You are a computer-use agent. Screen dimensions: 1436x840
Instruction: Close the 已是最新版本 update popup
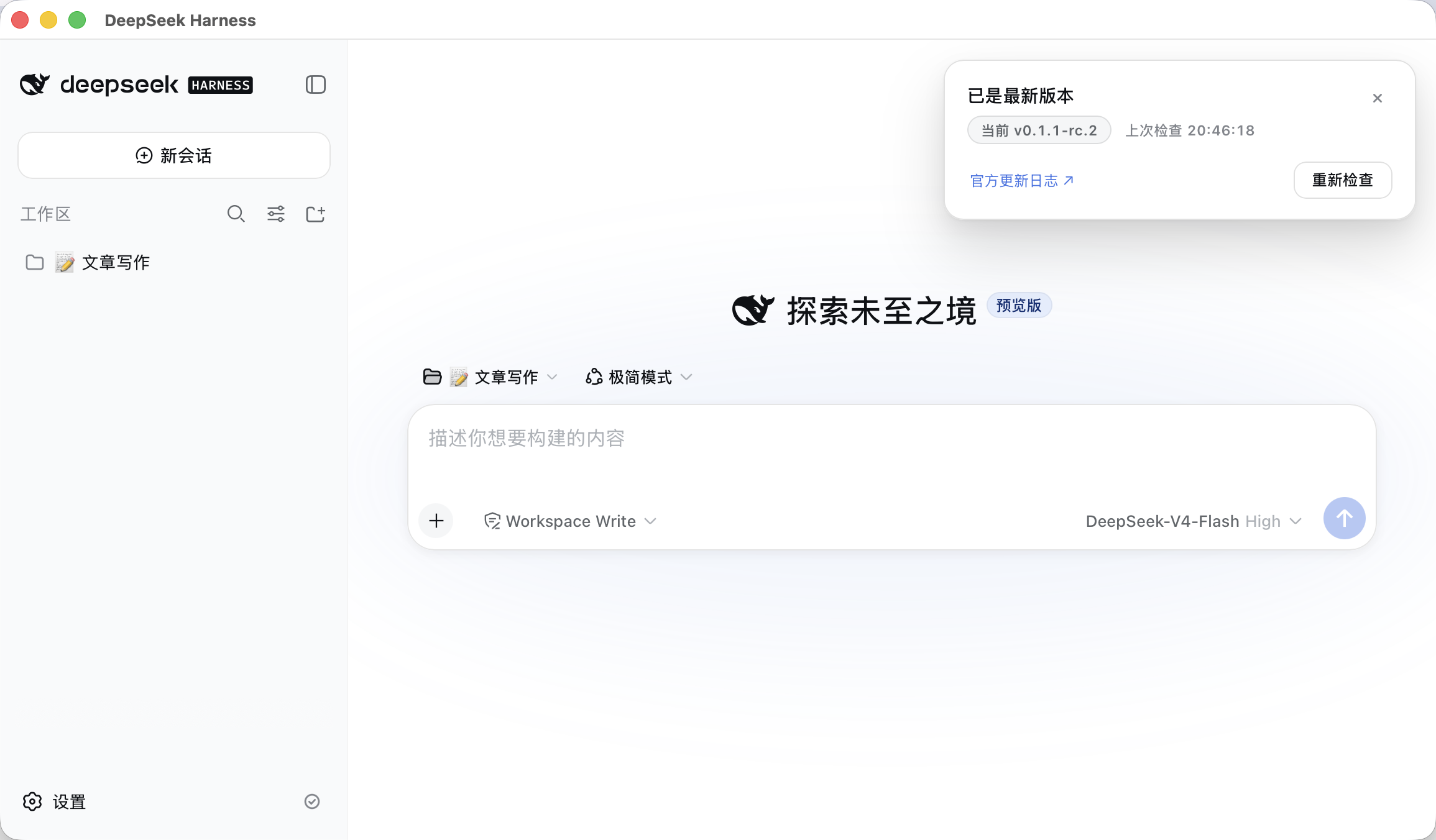tap(1378, 98)
